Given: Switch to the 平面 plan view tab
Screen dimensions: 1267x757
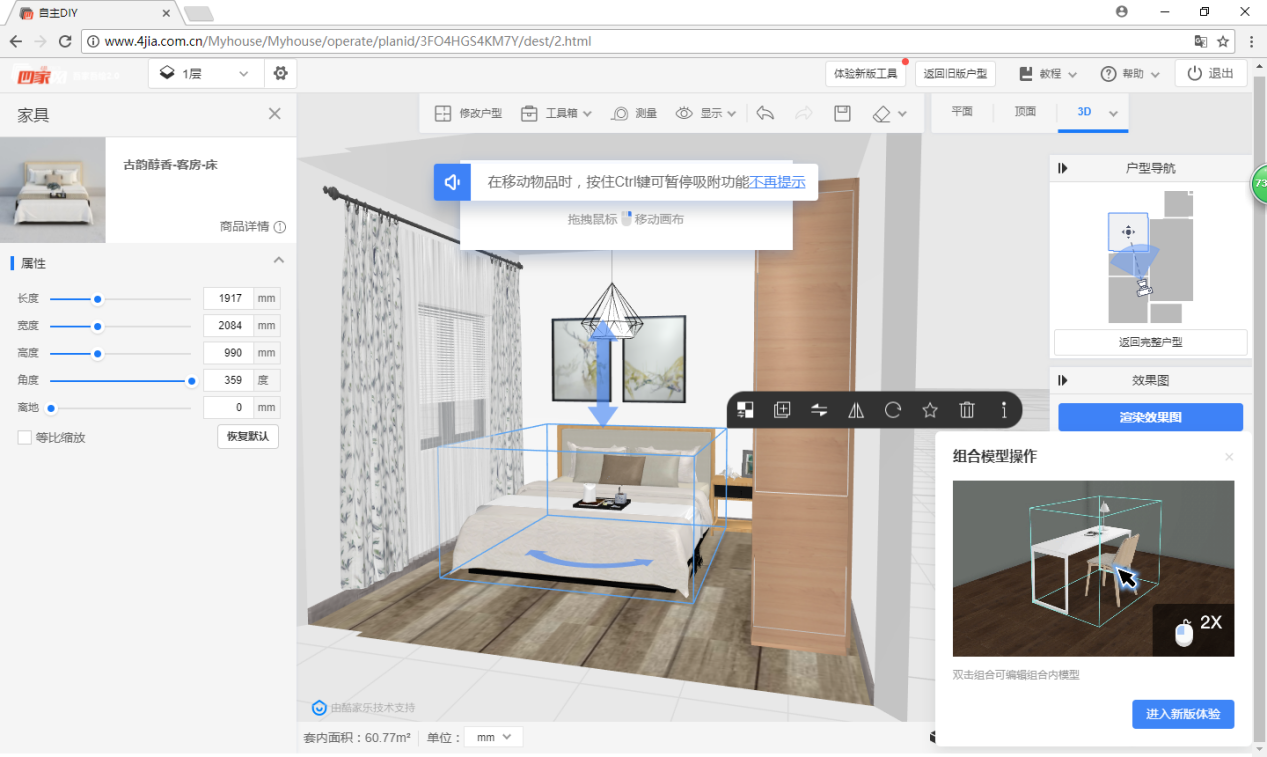Looking at the screenshot, I should point(962,112).
